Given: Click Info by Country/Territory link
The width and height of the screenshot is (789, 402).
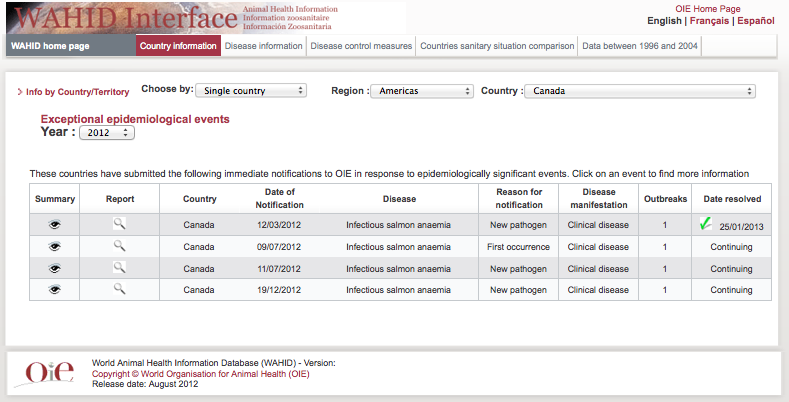Looking at the screenshot, I should 76,92.
